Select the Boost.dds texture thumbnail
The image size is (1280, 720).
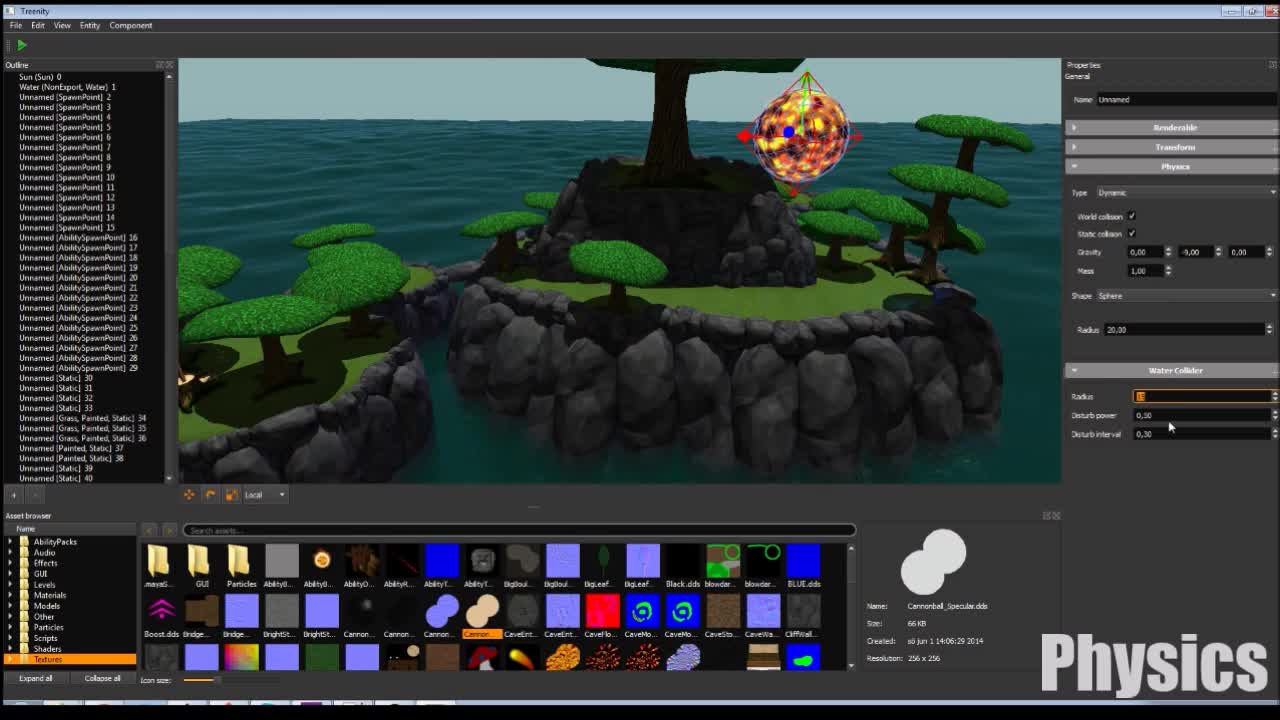point(161,616)
